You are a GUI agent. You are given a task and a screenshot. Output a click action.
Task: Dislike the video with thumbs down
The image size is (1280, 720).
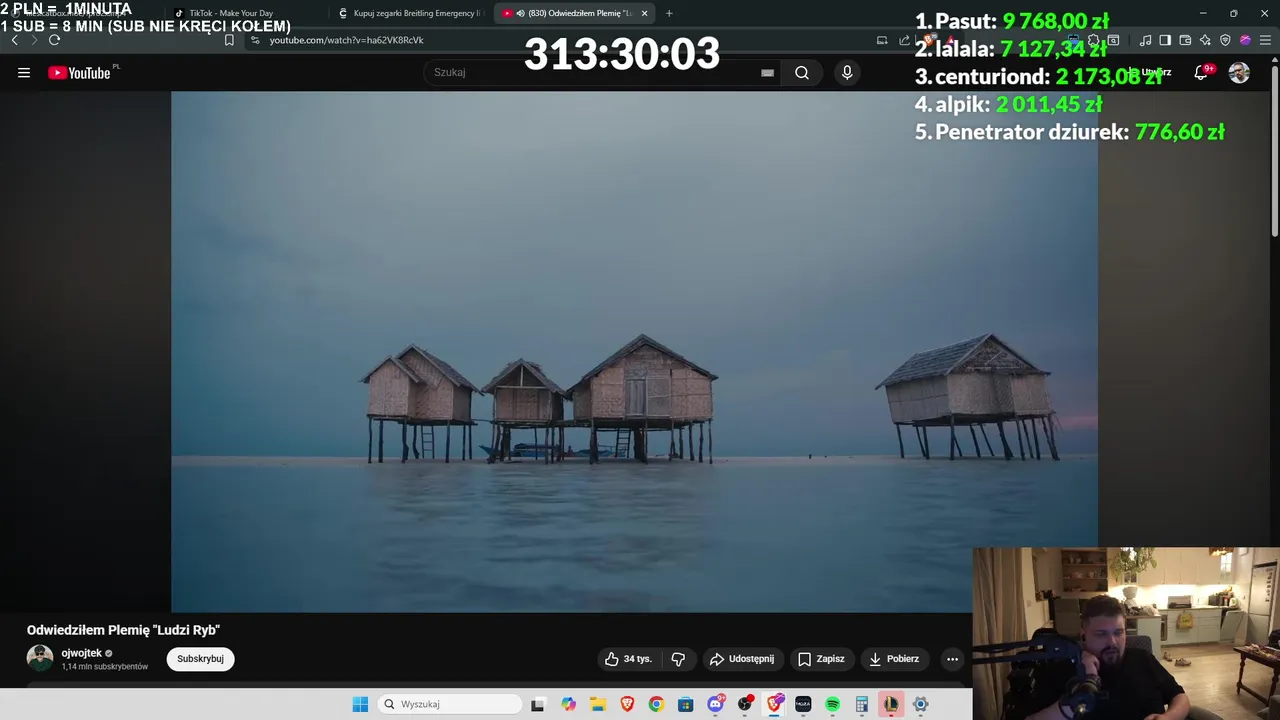[x=678, y=659]
